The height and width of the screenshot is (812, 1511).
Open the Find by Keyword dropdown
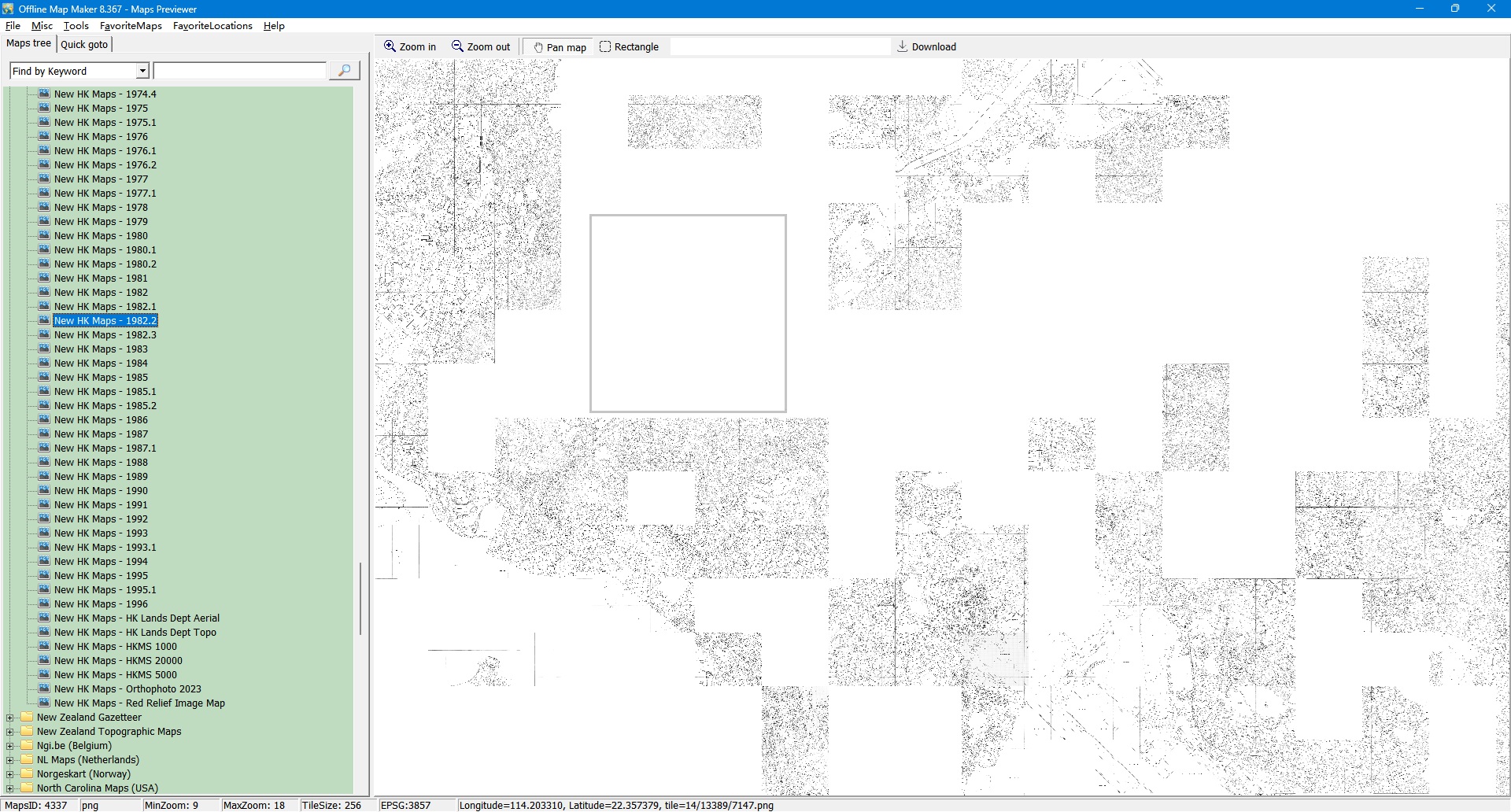tap(142, 72)
